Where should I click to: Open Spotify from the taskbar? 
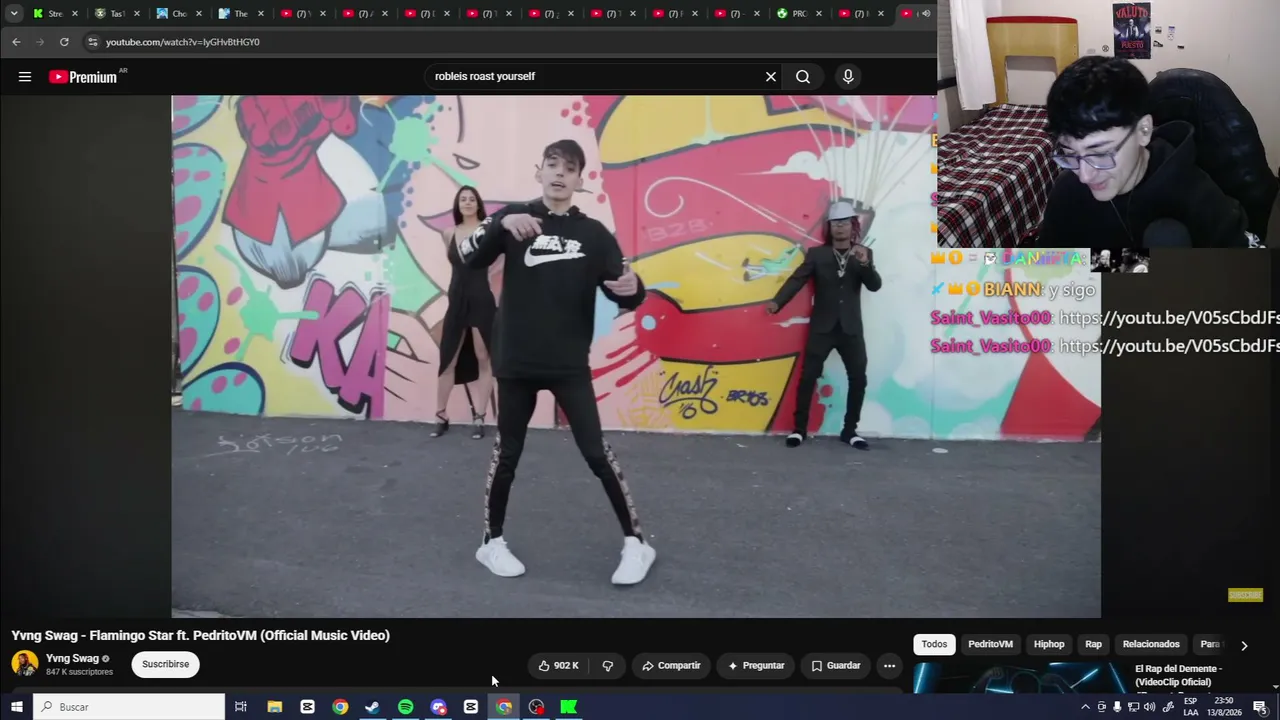pos(405,707)
